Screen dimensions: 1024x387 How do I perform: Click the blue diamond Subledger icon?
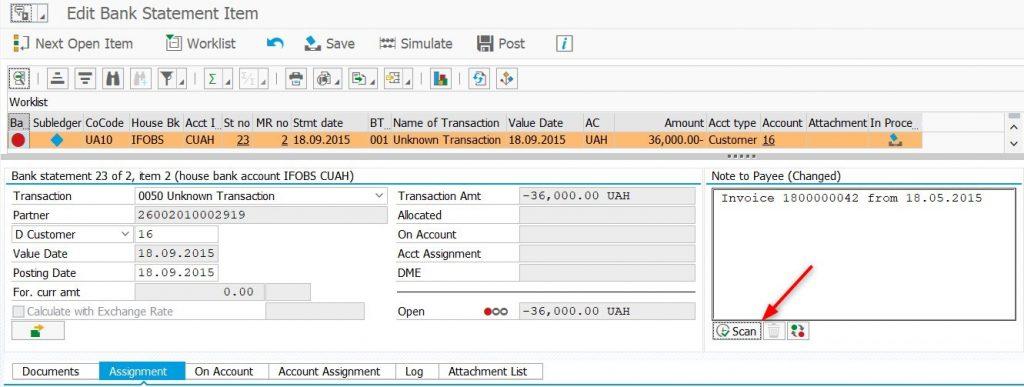(x=57, y=140)
